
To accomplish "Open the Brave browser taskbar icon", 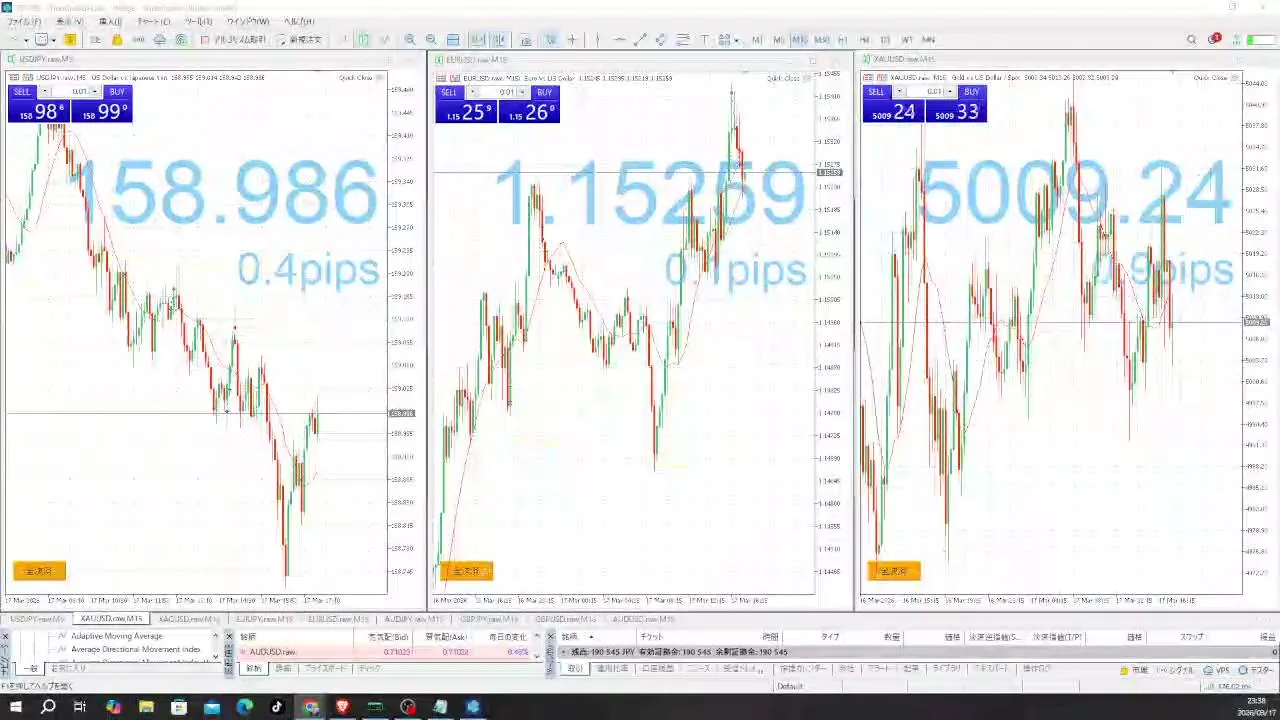I will 343,707.
